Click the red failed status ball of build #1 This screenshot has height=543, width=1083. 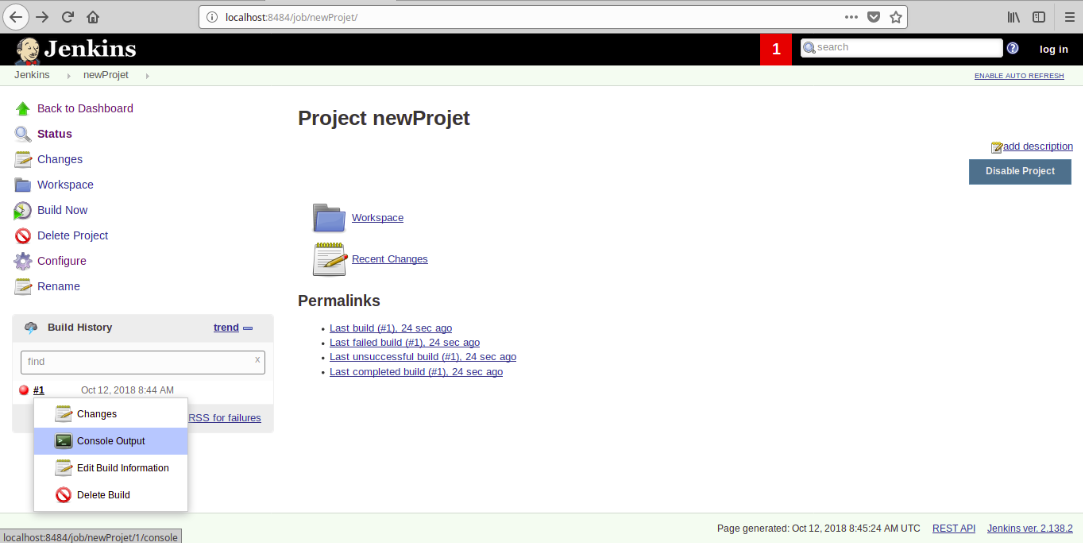point(23,390)
